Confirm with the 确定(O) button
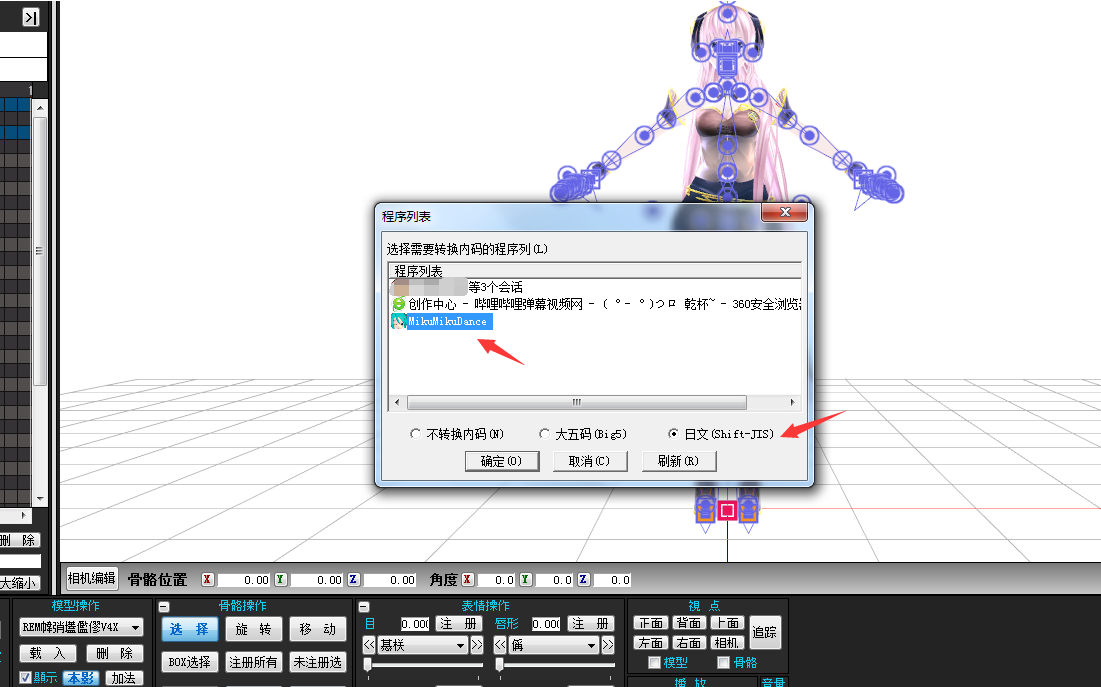The width and height of the screenshot is (1101, 687). coord(502,461)
